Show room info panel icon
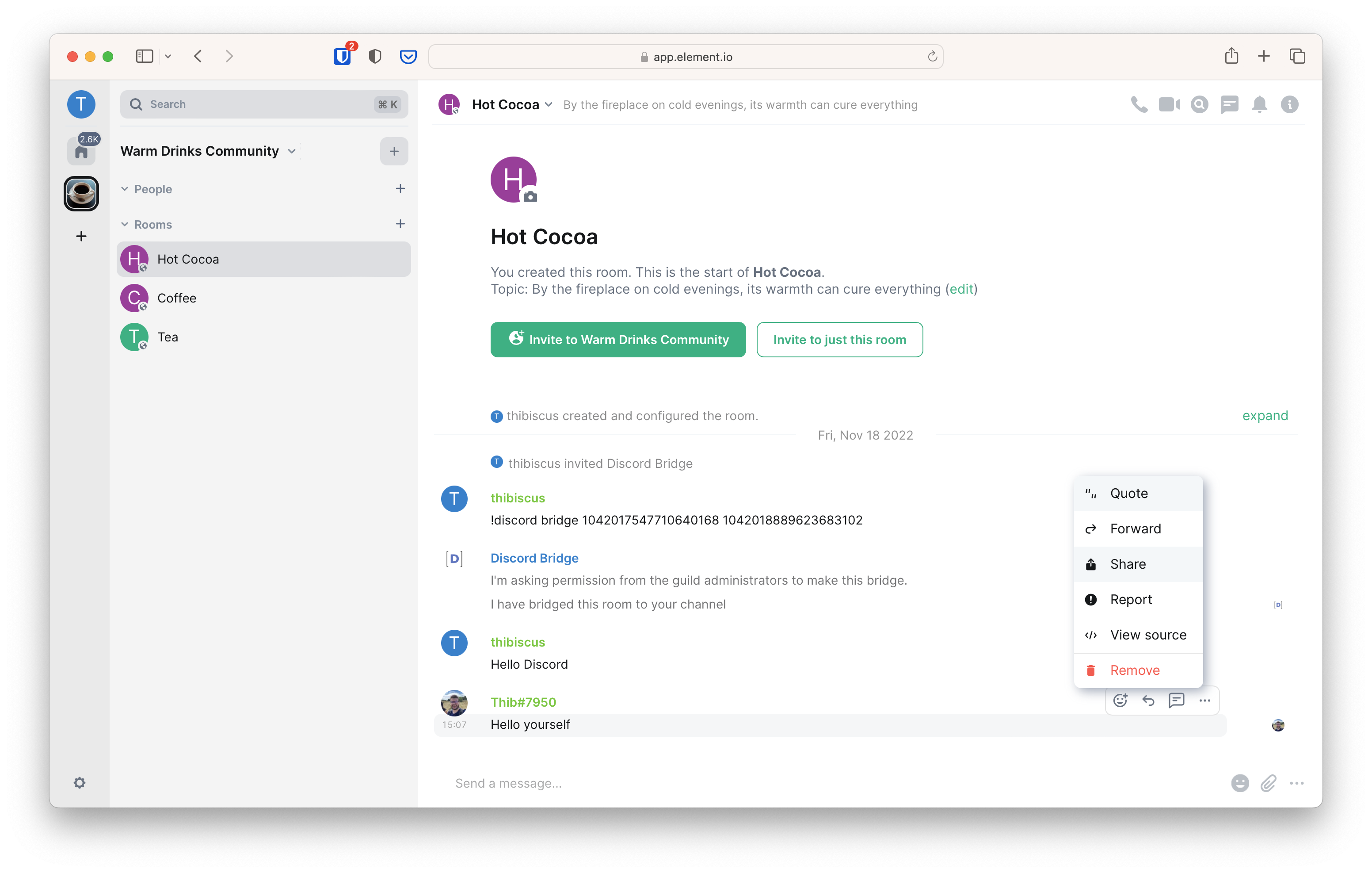Viewport: 1372px width, 873px height. point(1289,104)
